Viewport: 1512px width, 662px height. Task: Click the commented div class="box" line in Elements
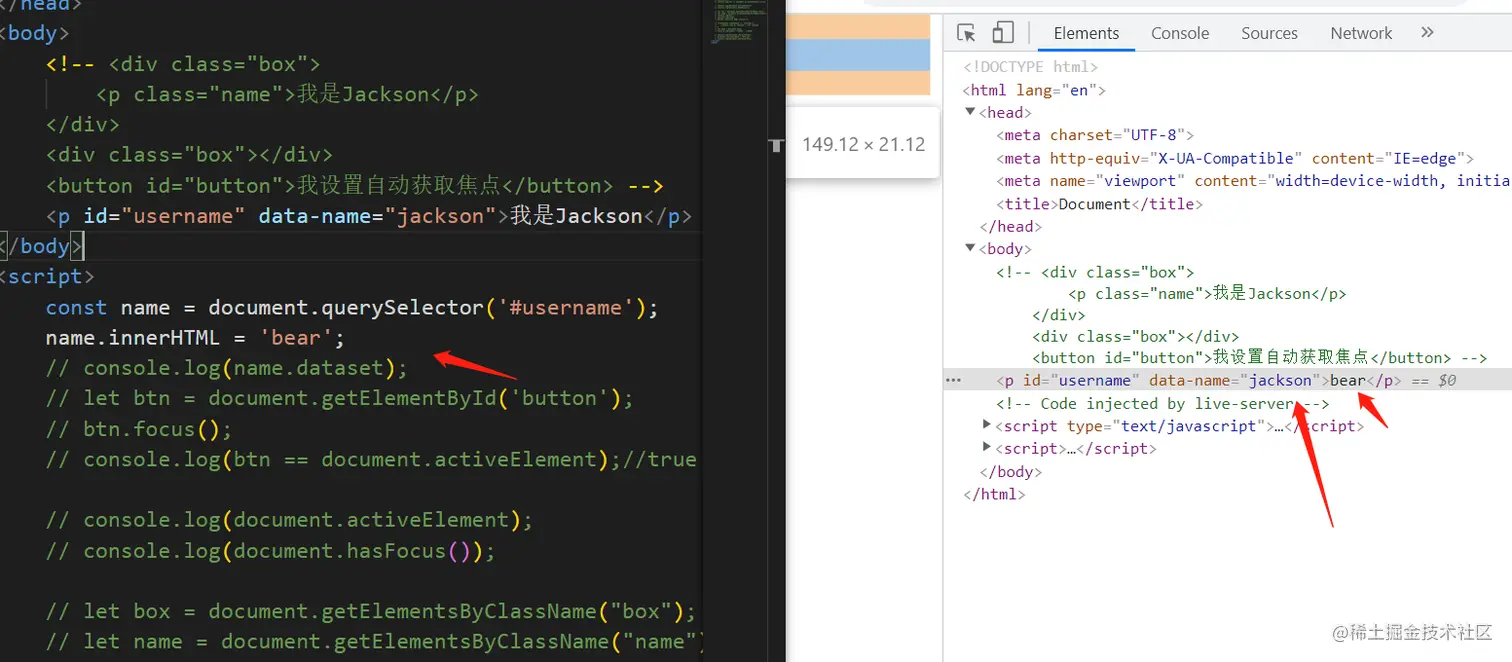[1095, 271]
